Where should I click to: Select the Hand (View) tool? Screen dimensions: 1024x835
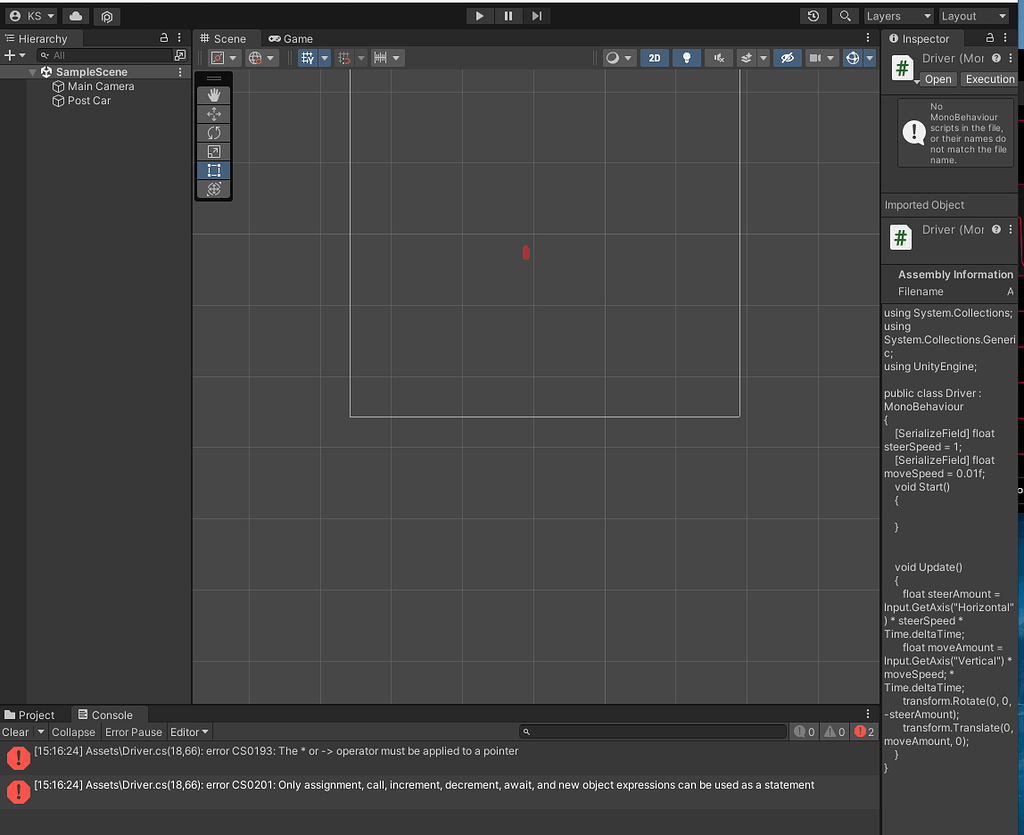coord(213,95)
